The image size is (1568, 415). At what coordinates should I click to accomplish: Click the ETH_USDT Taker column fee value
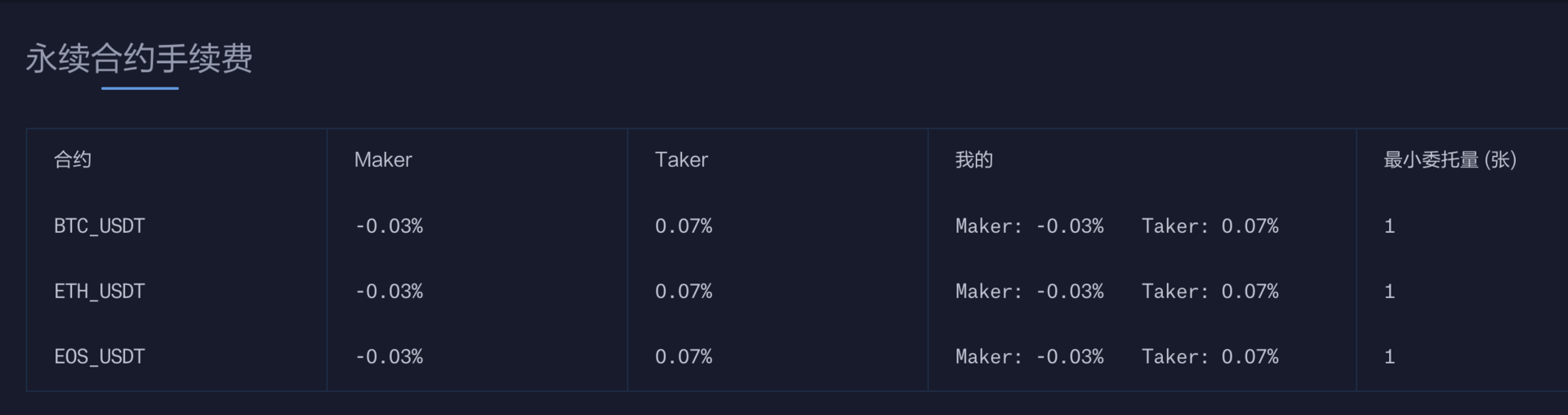click(684, 292)
